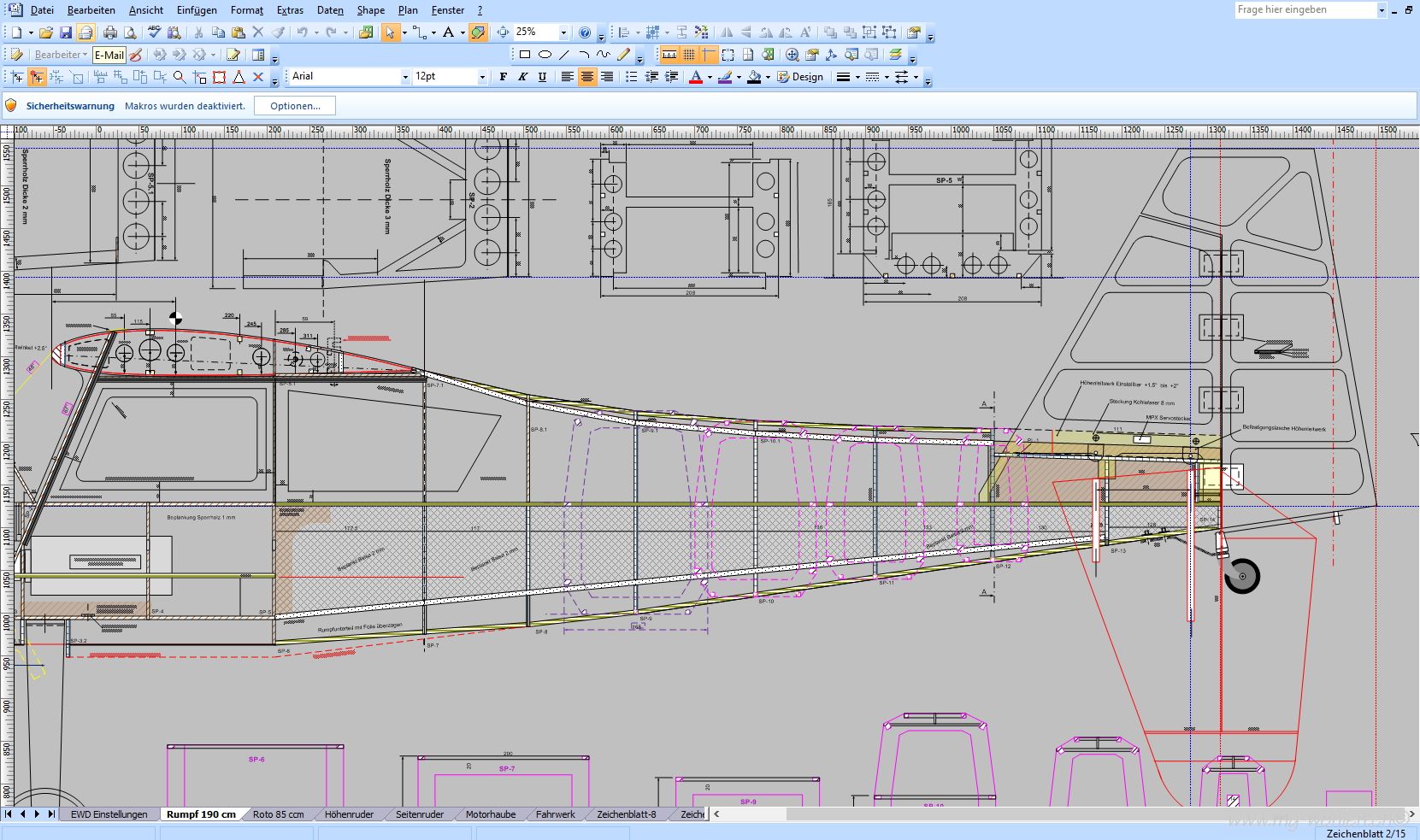This screenshot has width=1420, height=840.
Task: Toggle the ruler display
Action: (669, 55)
